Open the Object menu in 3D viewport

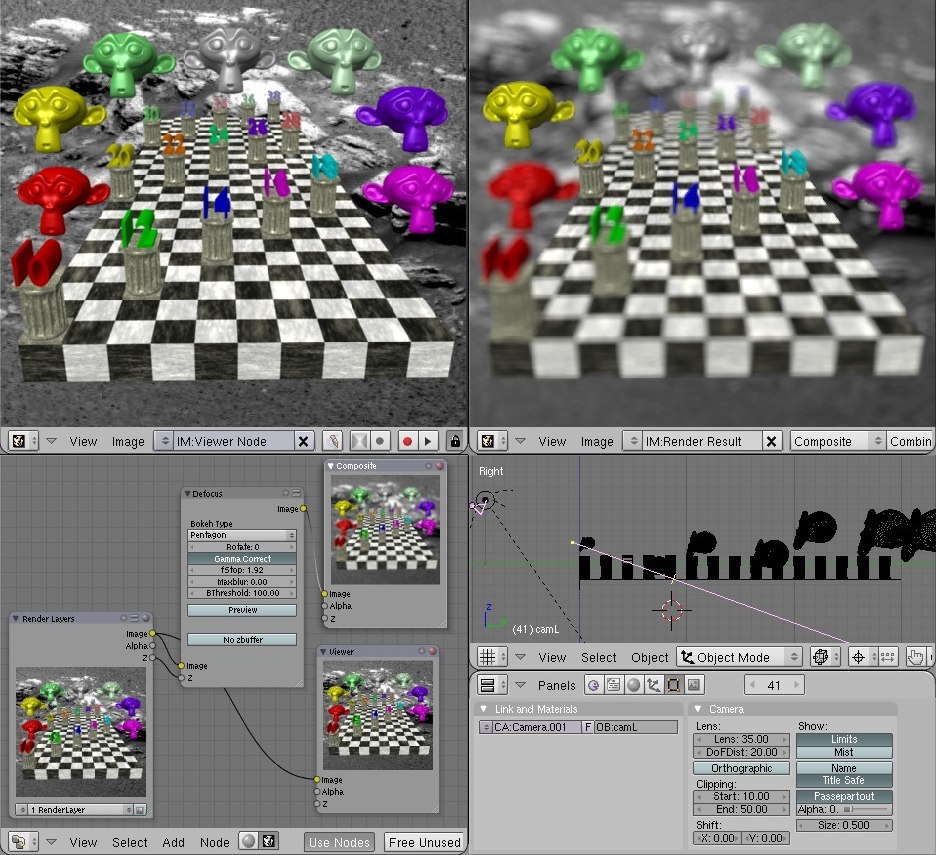649,657
